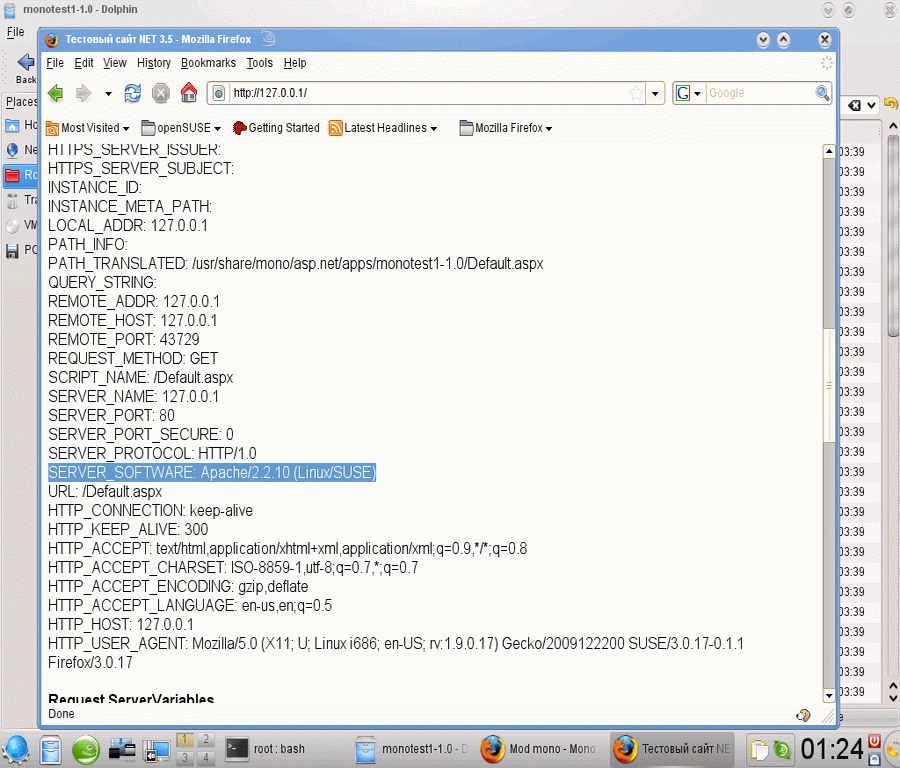Click the green openSUSE icon in panel
The image size is (900, 768).
click(86, 749)
